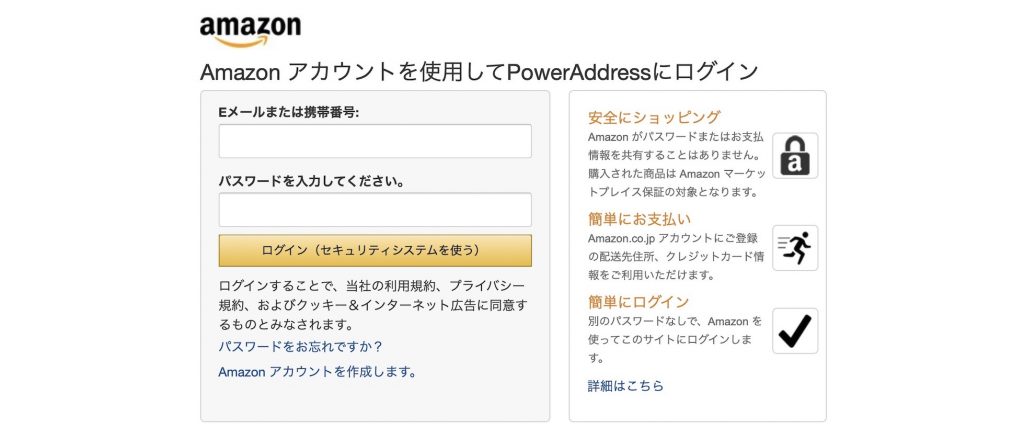Focus the password input field
The width and height of the screenshot is (1024, 438).
tap(375, 210)
